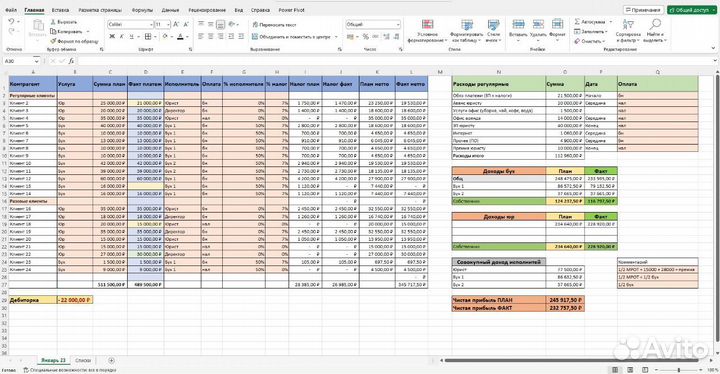Increase font size with the larger A
720x374 pixels.
point(176,24)
